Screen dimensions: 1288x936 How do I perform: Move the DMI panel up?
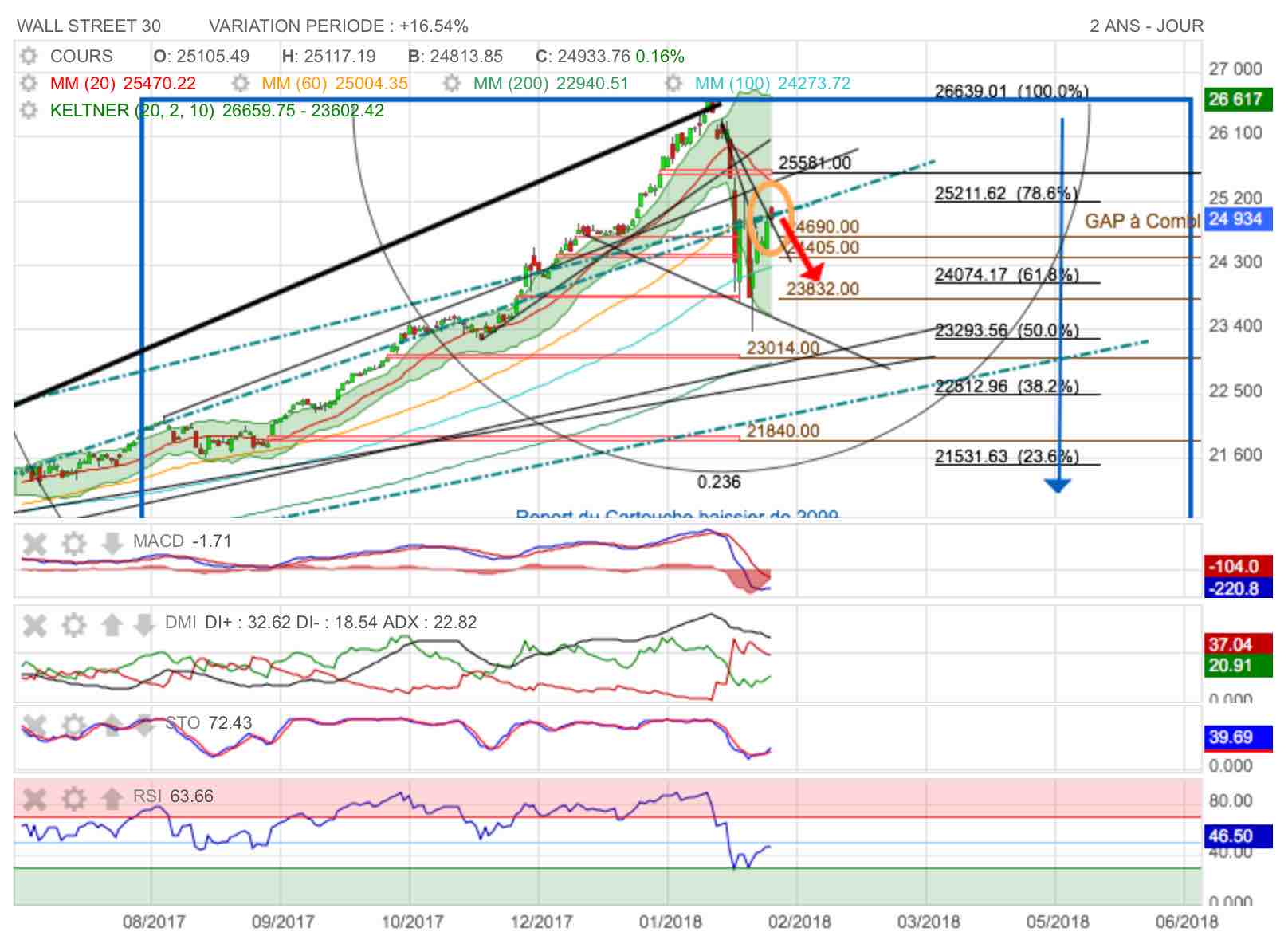click(112, 626)
